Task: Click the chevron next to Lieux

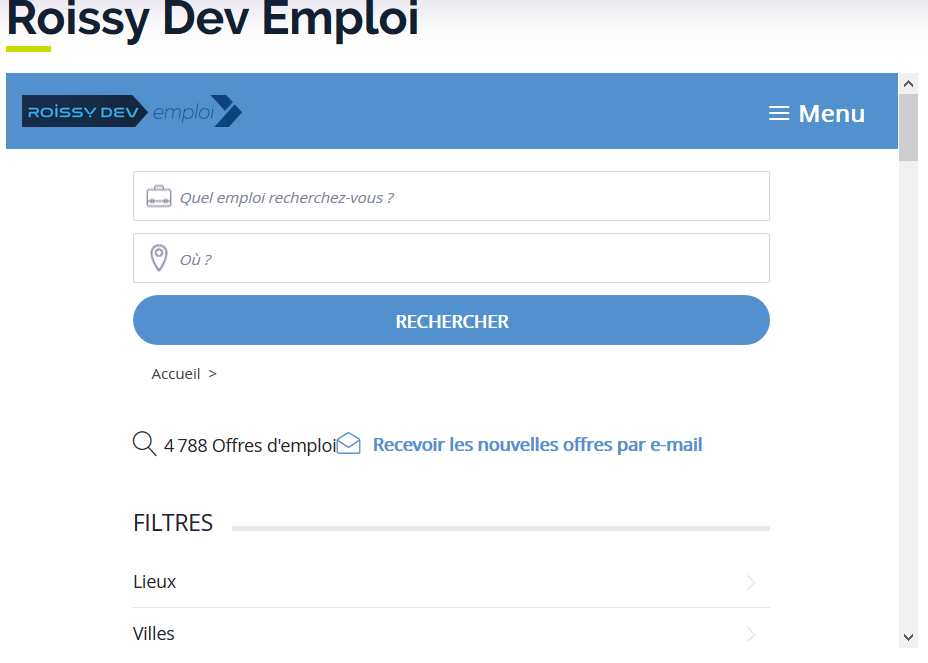Action: (x=751, y=582)
